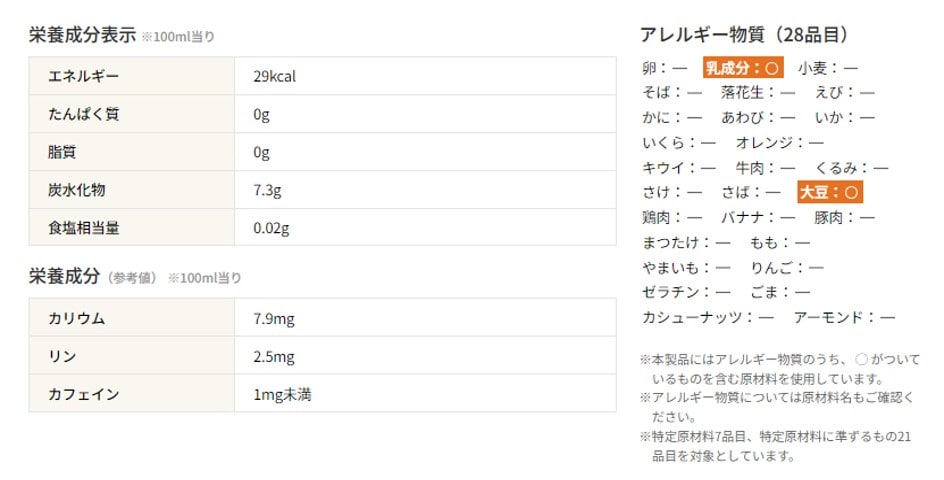944x480 pixels.
Task: Click the たんぱく質 row label
Action: (x=84, y=114)
